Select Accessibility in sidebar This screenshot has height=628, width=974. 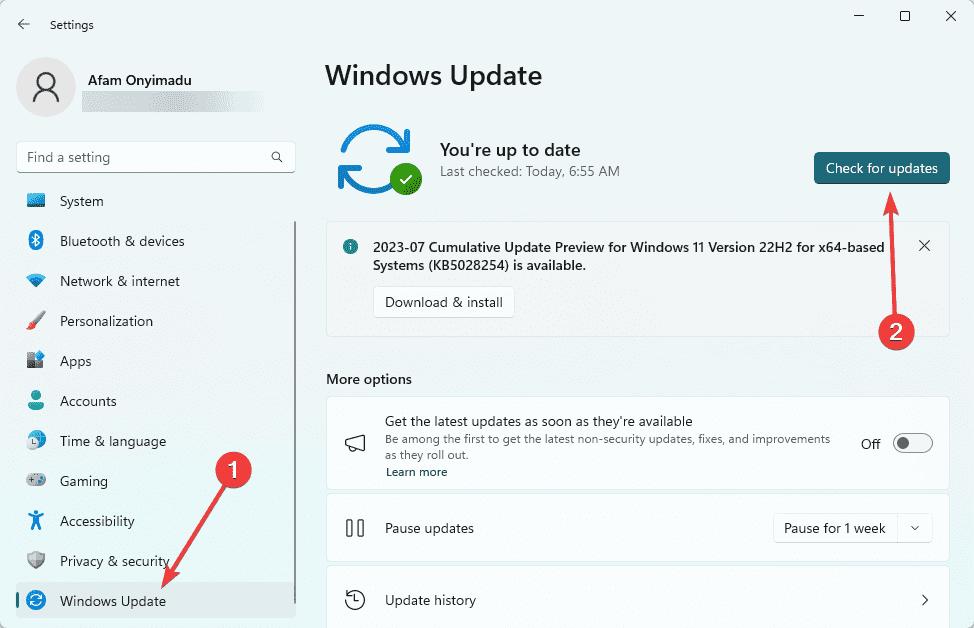click(155, 521)
